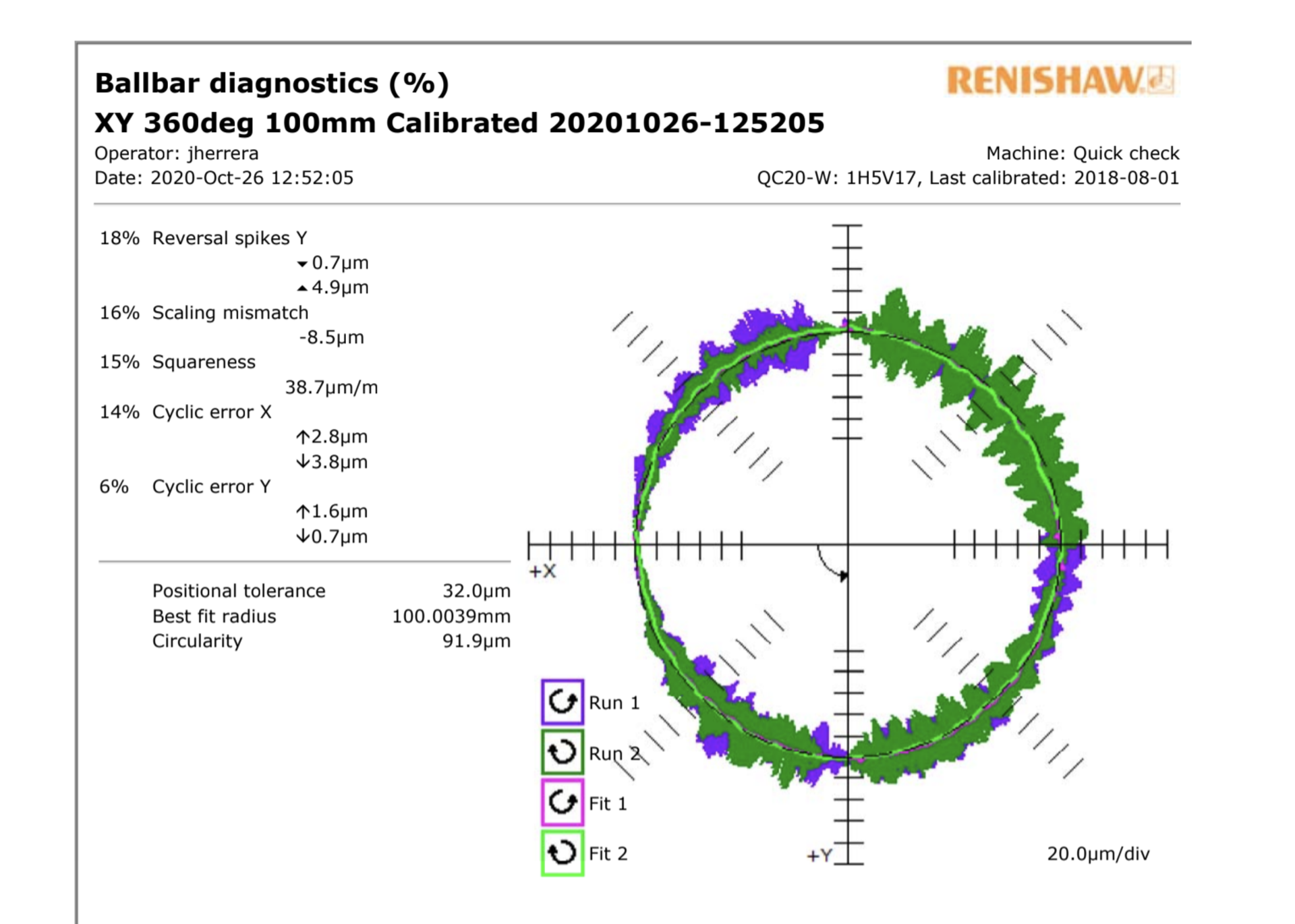Screen dimensions: 1295x924
Task: Click the 'Ballbar diagnostics (%)' title
Action: 272,84
